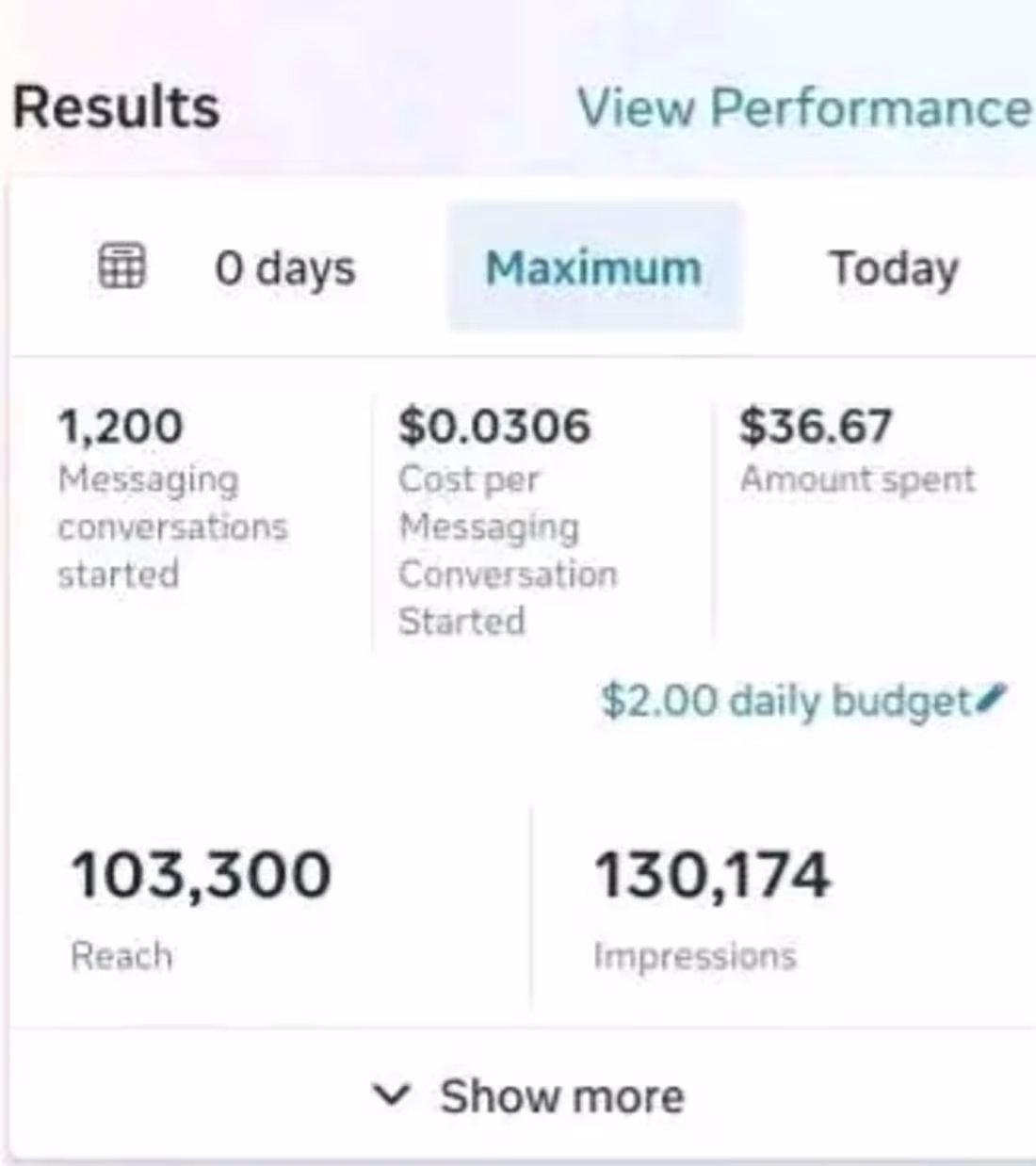Select the Maximum time range tab
This screenshot has height=1166, width=1036.
tap(594, 267)
